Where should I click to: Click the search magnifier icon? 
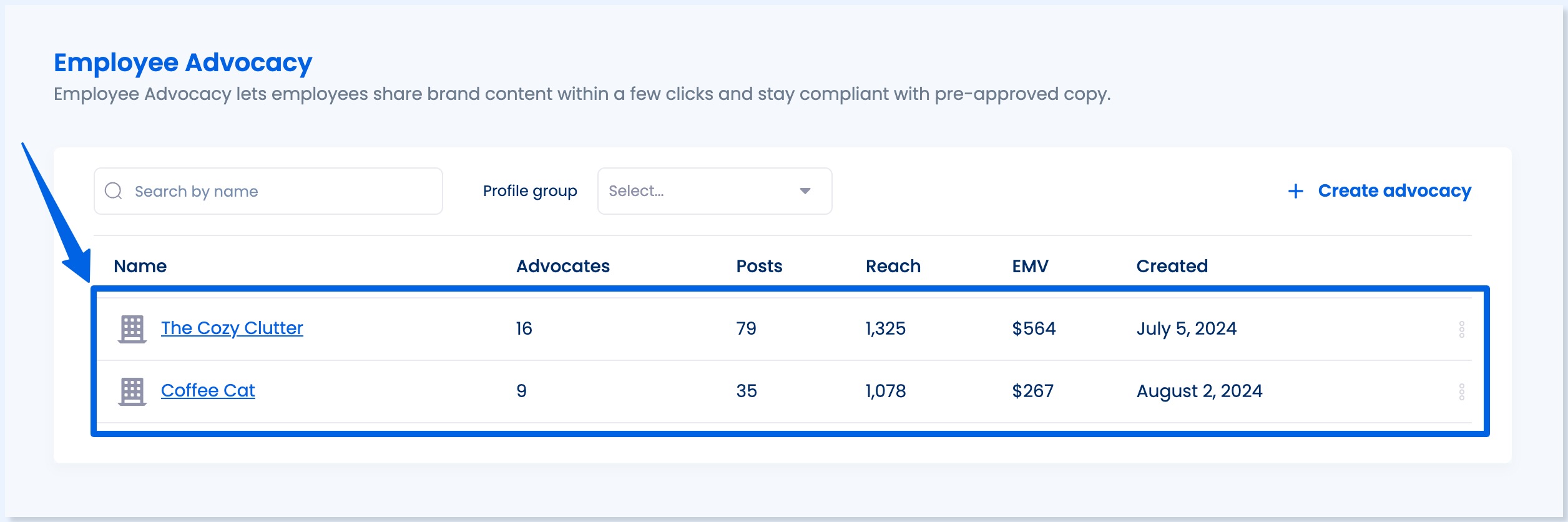click(113, 190)
